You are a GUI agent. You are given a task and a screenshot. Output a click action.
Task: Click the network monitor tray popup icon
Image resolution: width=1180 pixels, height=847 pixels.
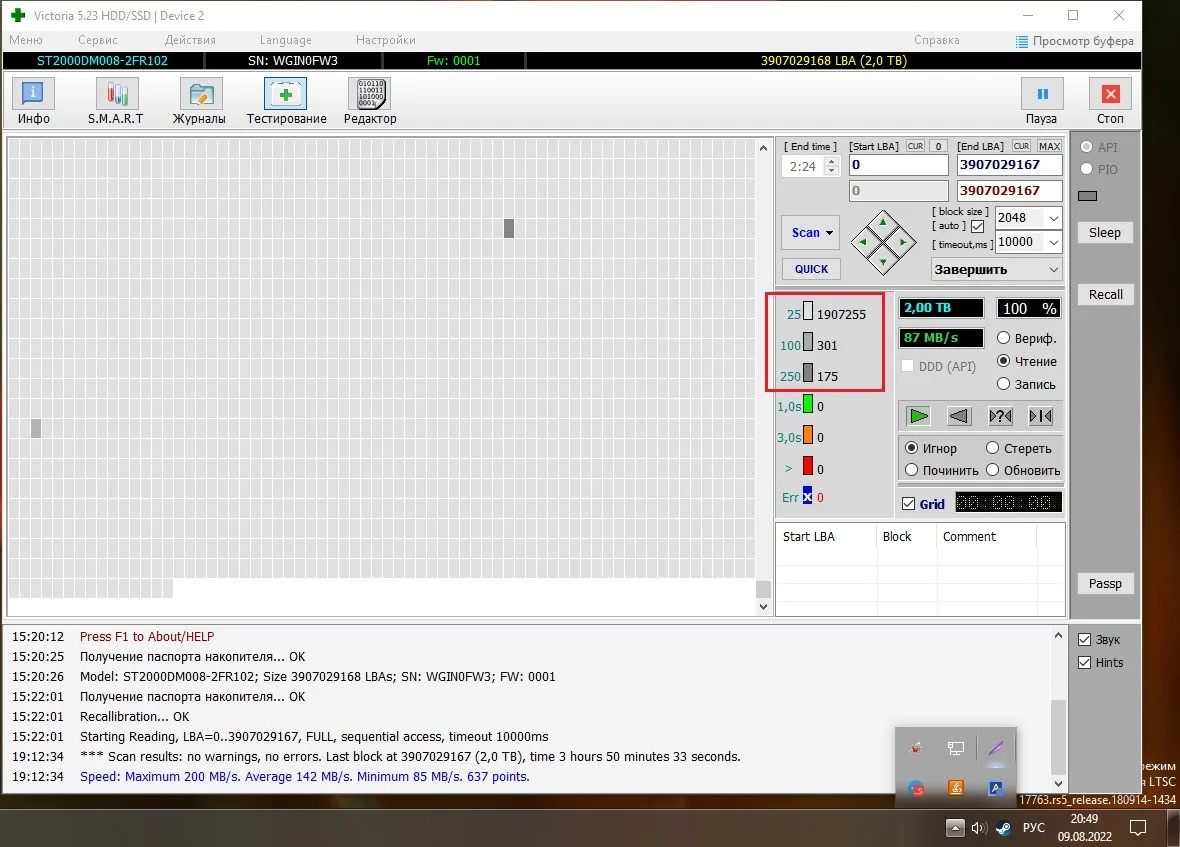956,748
